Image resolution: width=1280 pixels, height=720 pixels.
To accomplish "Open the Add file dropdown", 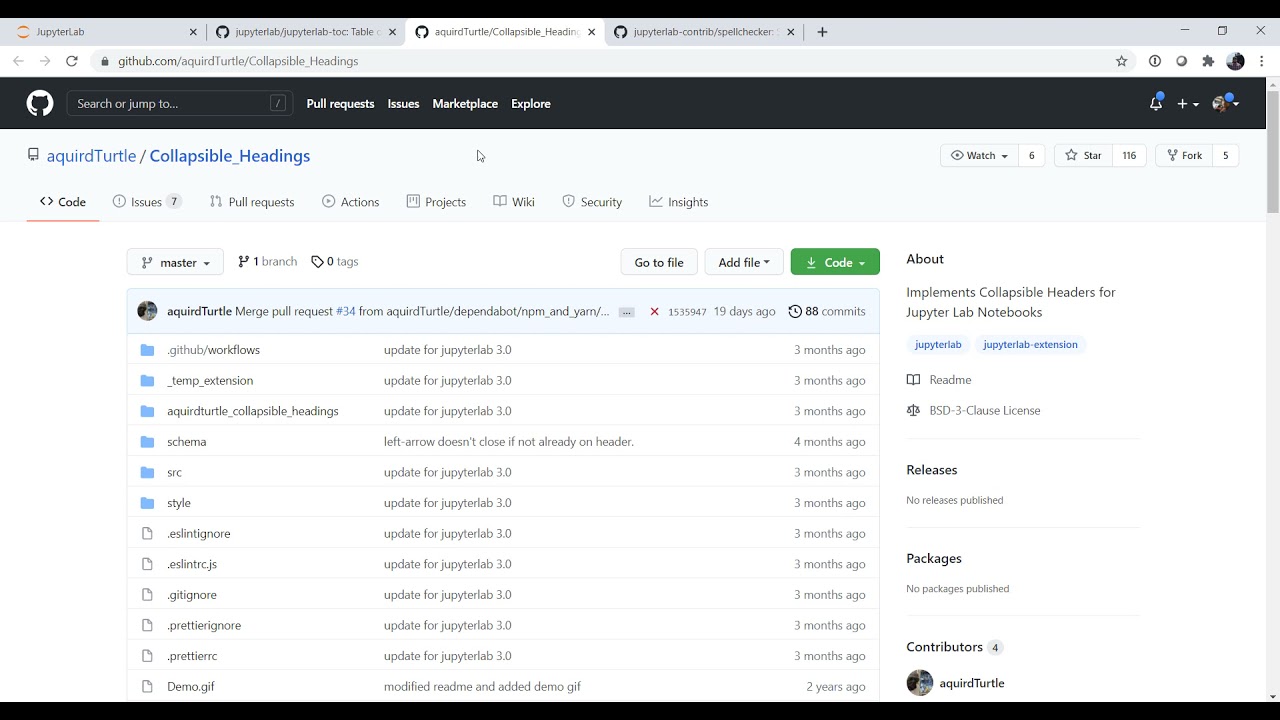I will coord(744,262).
